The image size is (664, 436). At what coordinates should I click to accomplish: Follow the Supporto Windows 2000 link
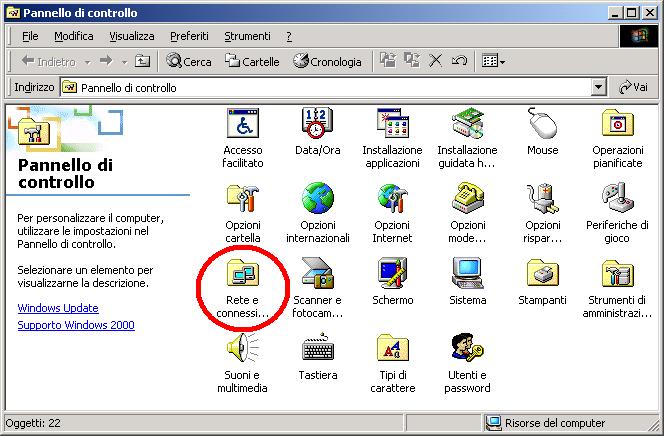pos(76,325)
